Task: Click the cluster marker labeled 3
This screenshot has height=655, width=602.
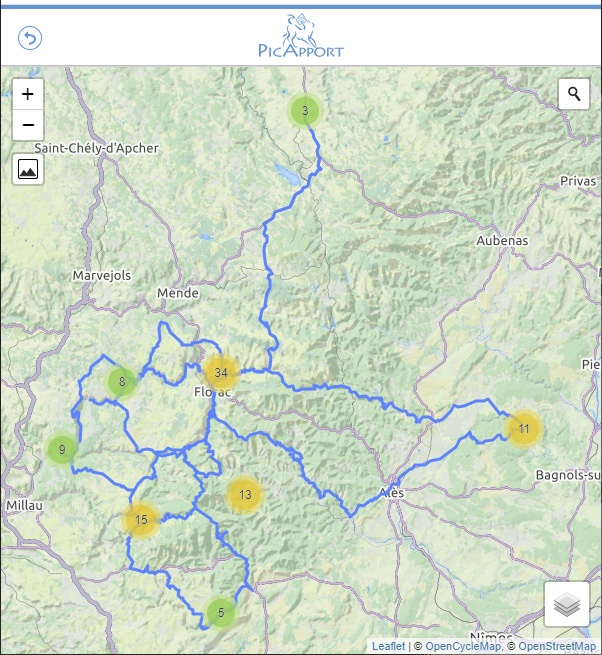Action: 304,110
